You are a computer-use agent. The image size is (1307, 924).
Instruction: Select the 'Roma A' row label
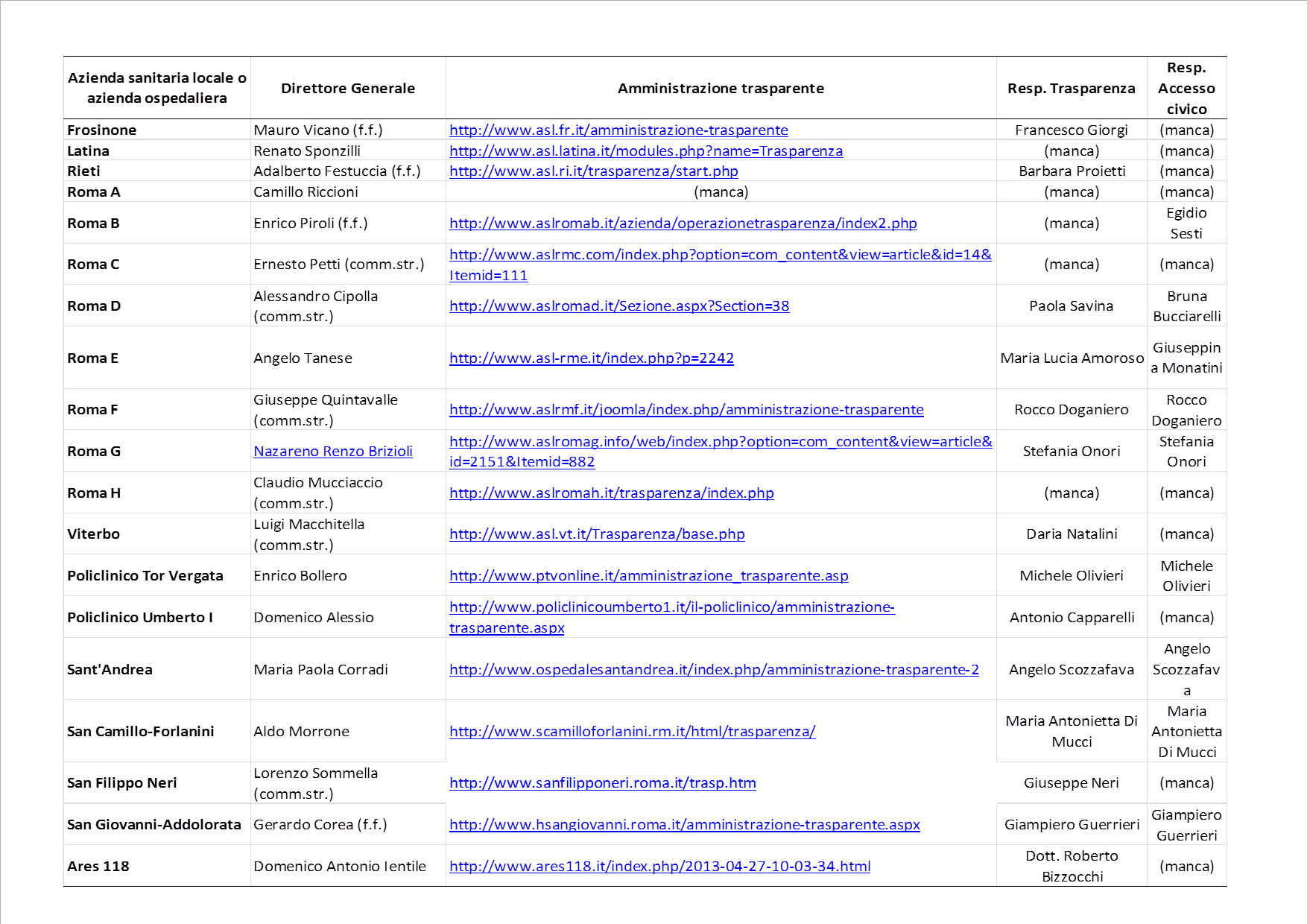94,192
